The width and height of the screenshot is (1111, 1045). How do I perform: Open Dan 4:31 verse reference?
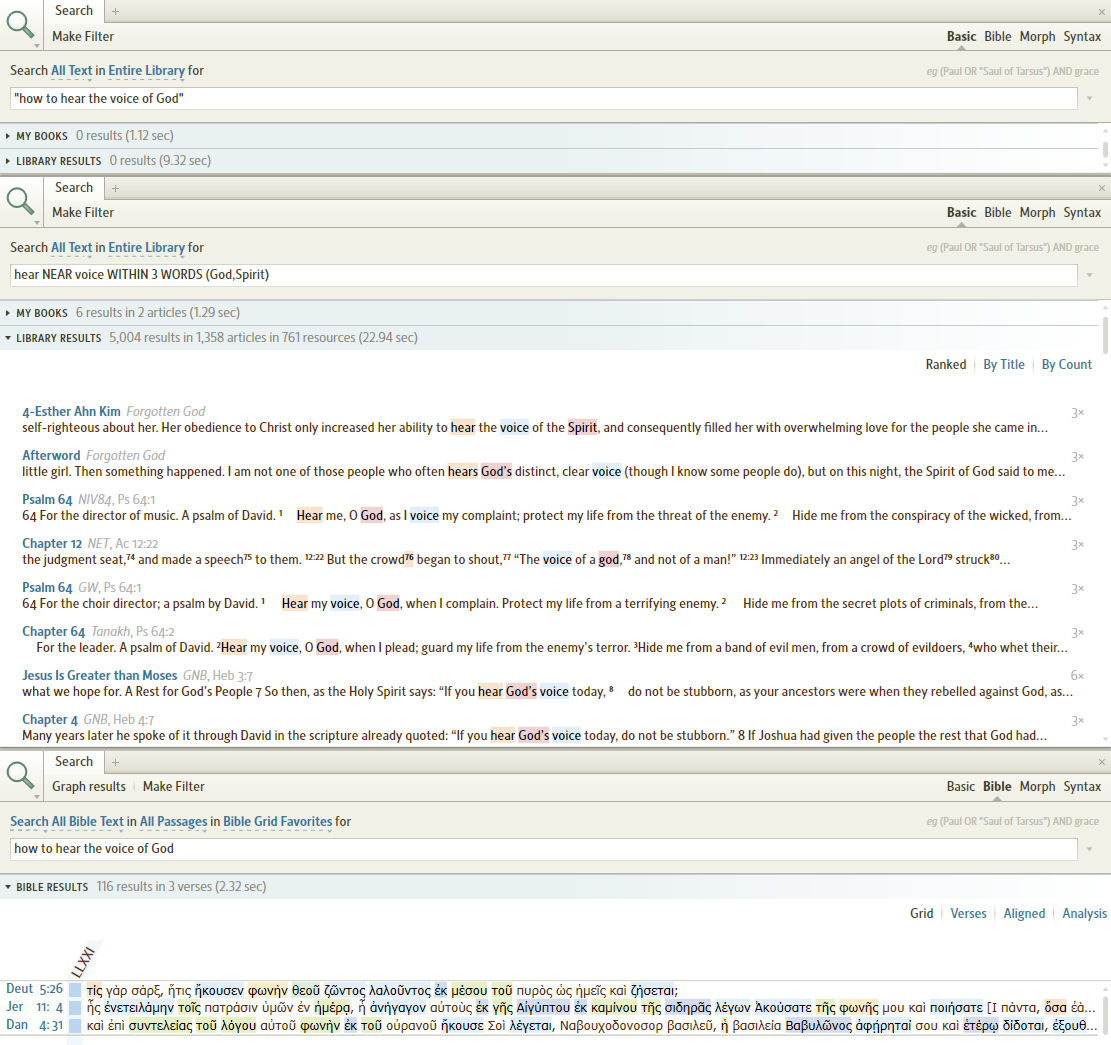pyautogui.click(x=34, y=1024)
